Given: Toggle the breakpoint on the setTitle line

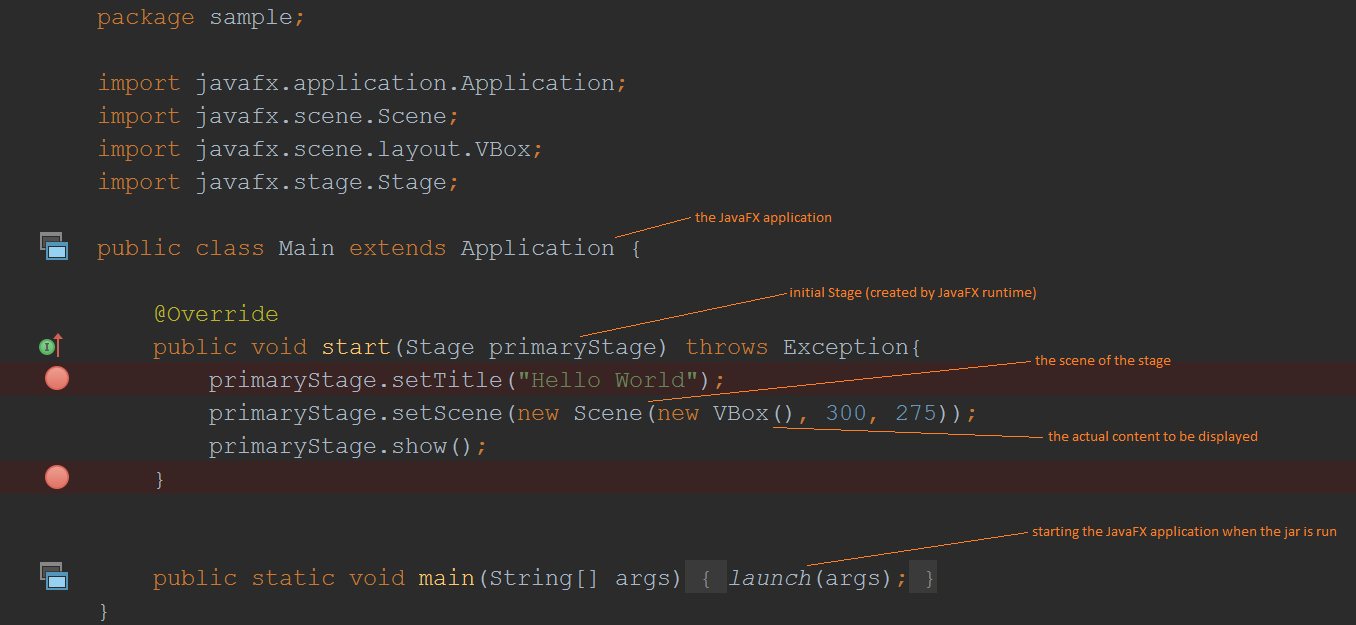Looking at the screenshot, I should point(57,379).
